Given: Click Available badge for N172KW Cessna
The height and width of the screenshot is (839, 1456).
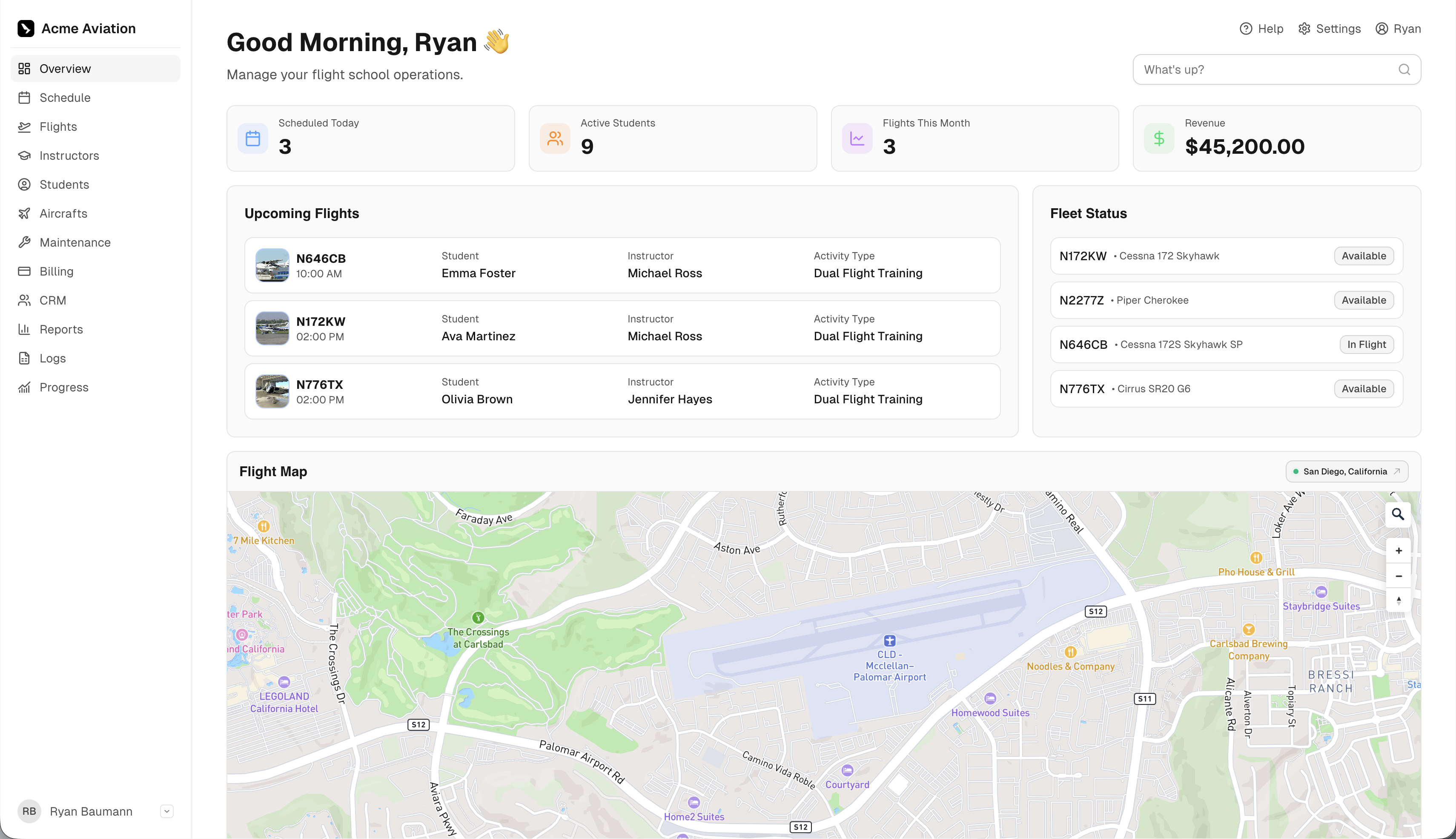Looking at the screenshot, I should point(1364,256).
